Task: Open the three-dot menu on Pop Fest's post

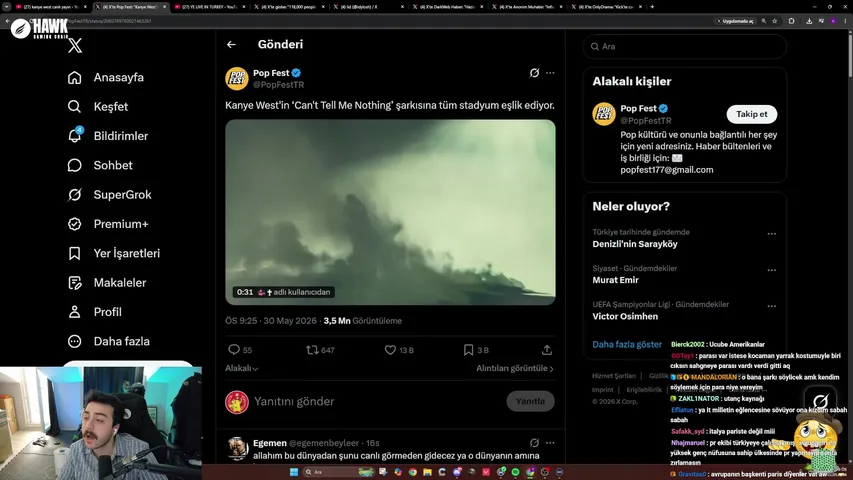Action: pyautogui.click(x=551, y=73)
